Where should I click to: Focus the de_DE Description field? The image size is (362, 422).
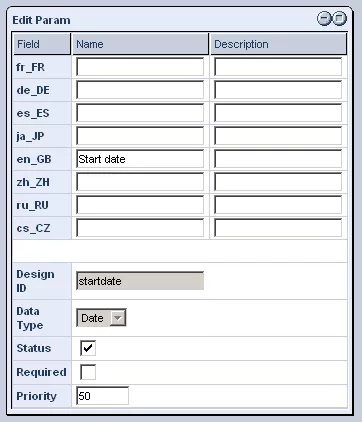(x=278, y=90)
